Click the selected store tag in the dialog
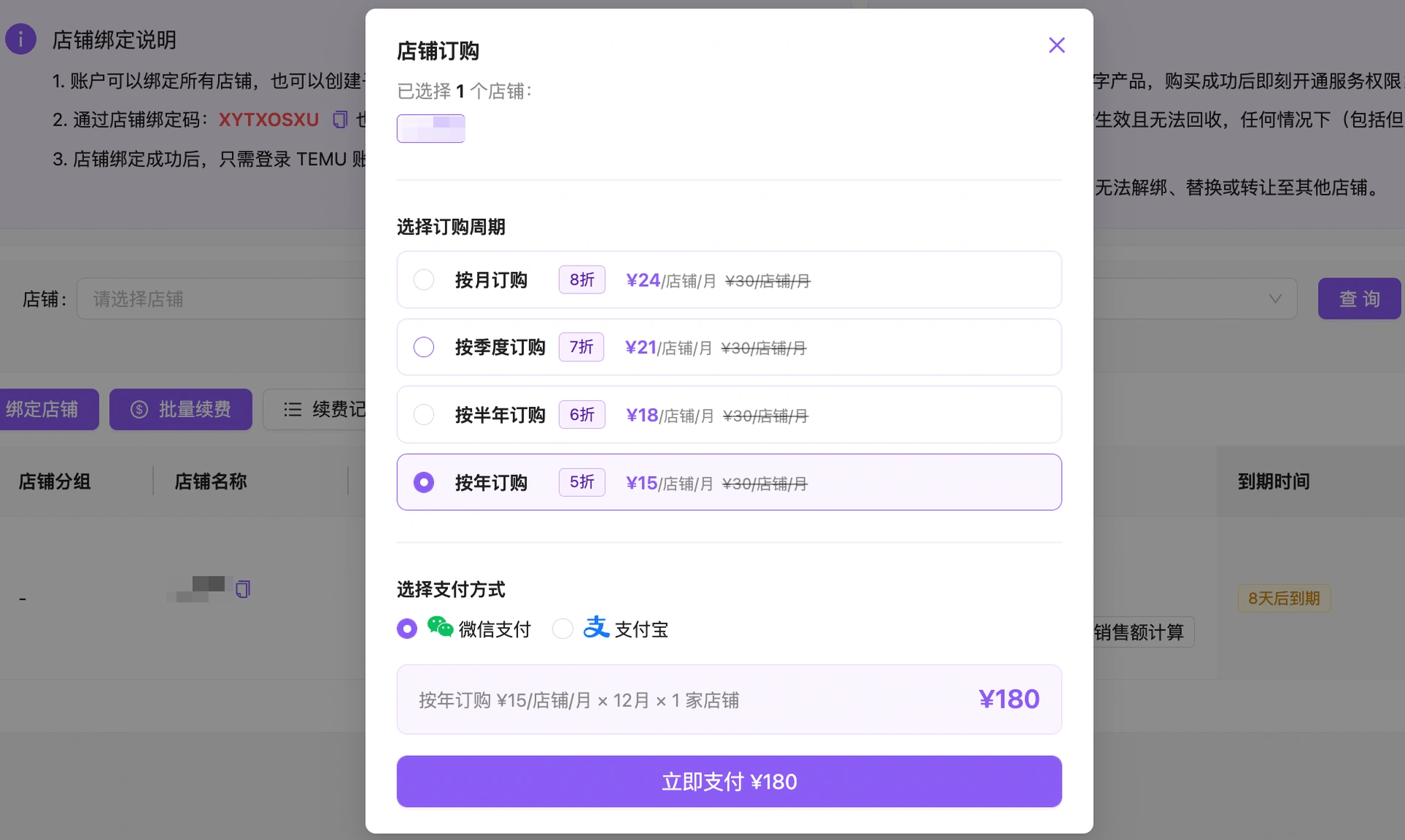Viewport: 1405px width, 840px height. tap(431, 129)
